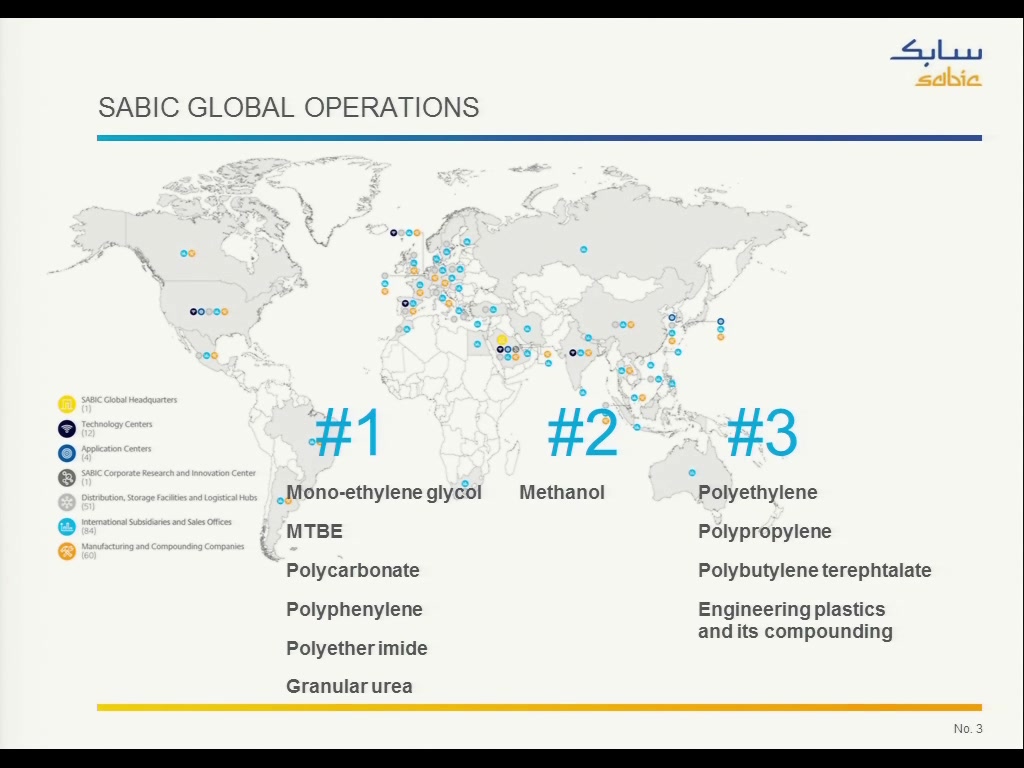The width and height of the screenshot is (1024, 768).
Task: Click the "SABIC Global Headquarters" legend label
Action: click(x=129, y=400)
